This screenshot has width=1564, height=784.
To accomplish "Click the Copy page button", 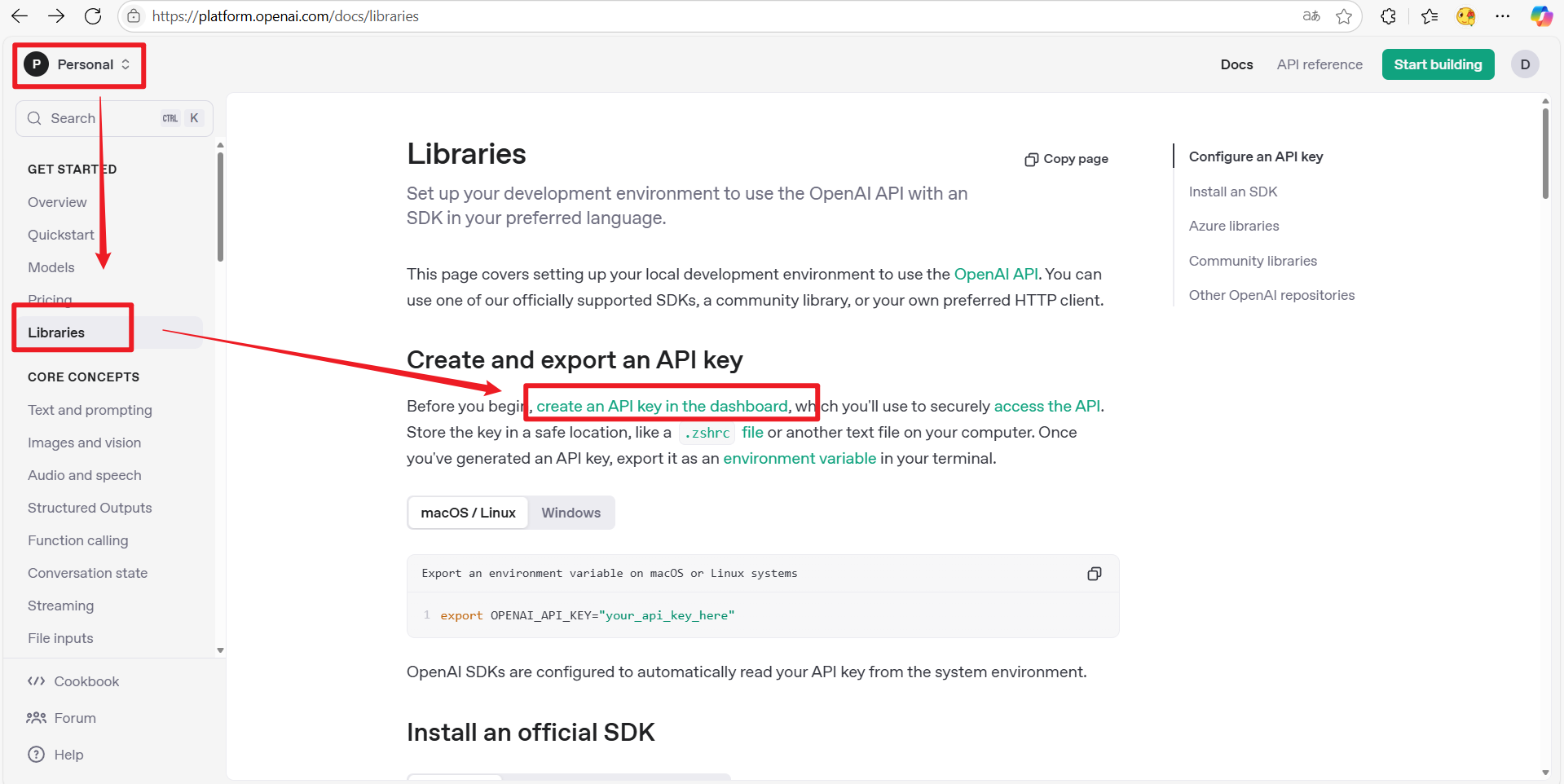I will pyautogui.click(x=1067, y=159).
